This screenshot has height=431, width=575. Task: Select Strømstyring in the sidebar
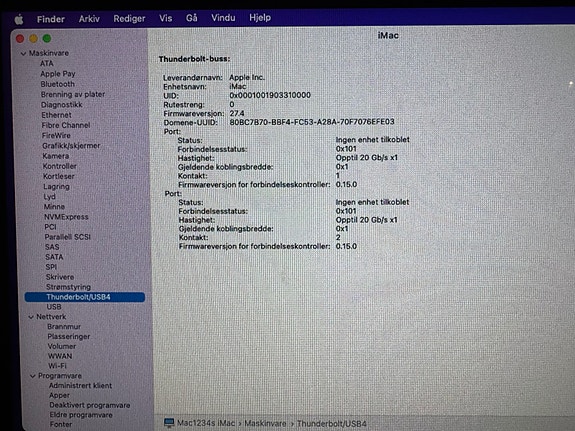tap(68, 287)
